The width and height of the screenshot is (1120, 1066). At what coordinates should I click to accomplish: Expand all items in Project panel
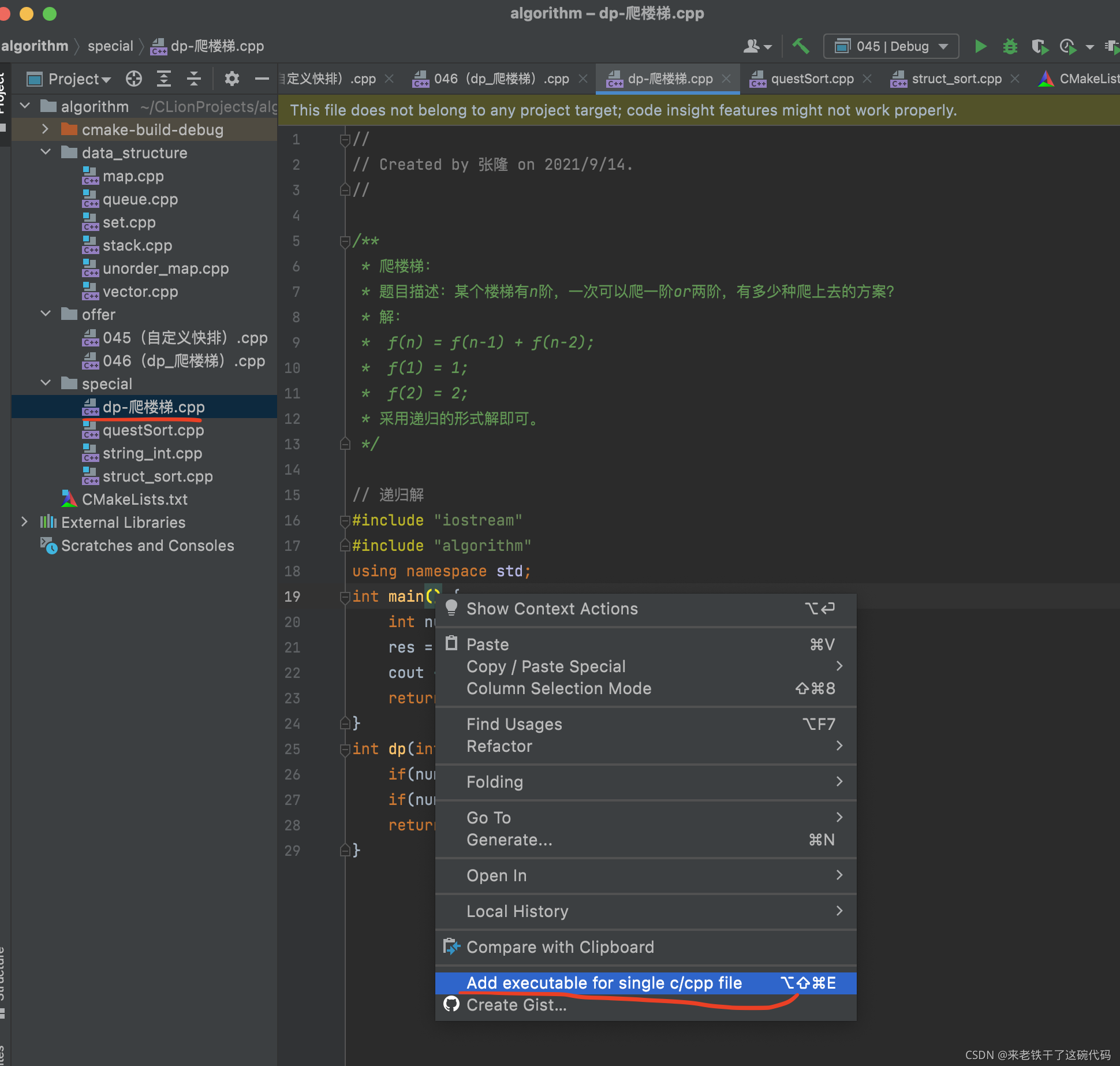coord(164,79)
